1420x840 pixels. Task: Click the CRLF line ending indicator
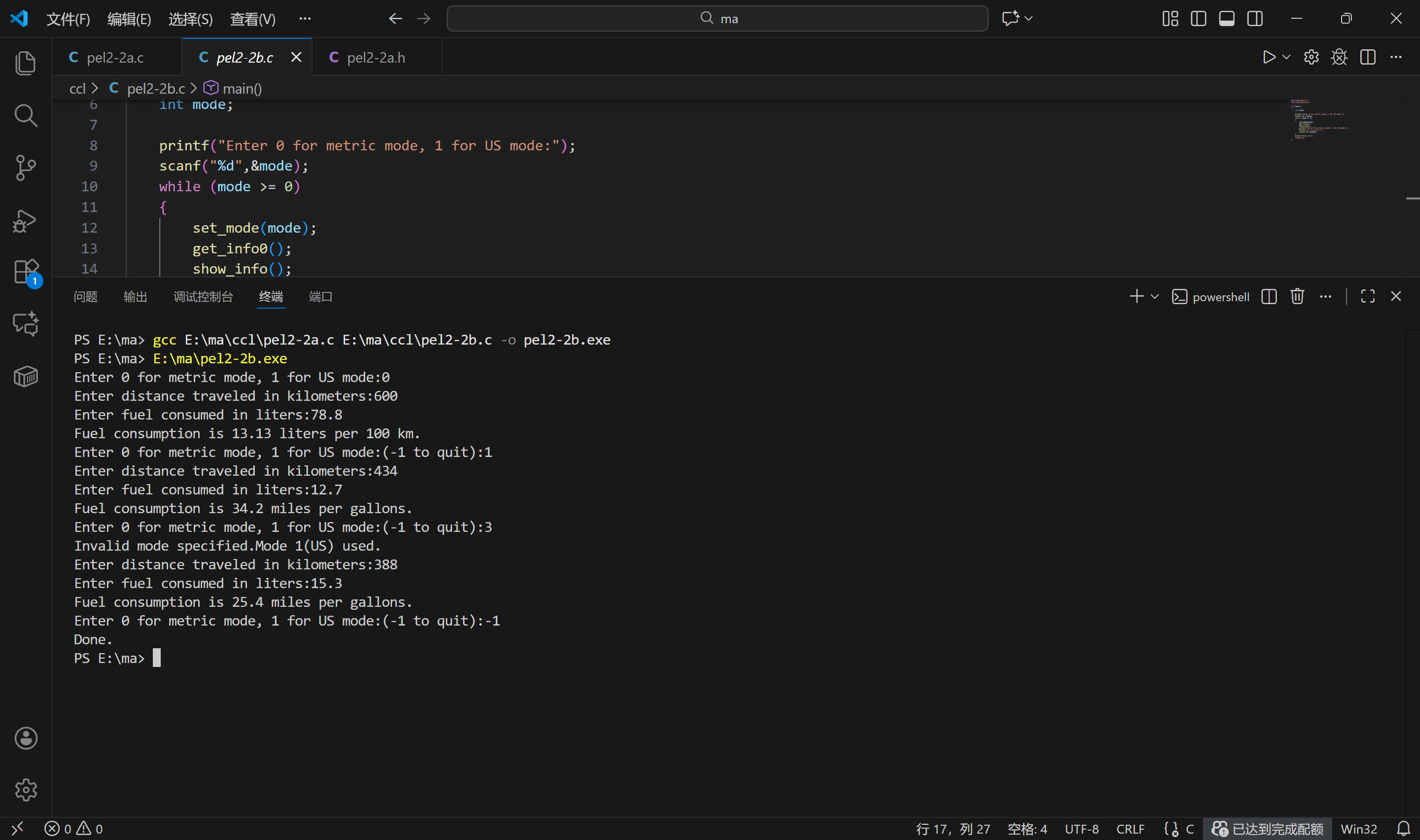click(x=1130, y=829)
